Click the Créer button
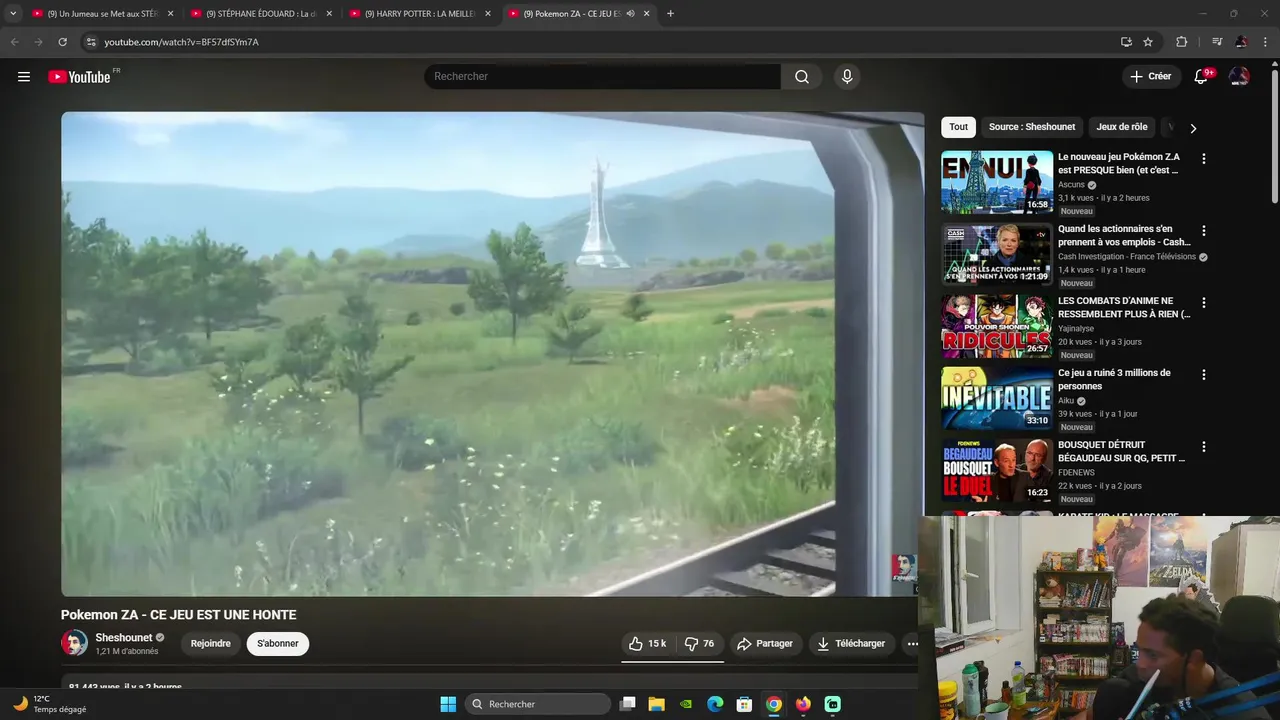This screenshot has height=720, width=1280. coord(1150,77)
